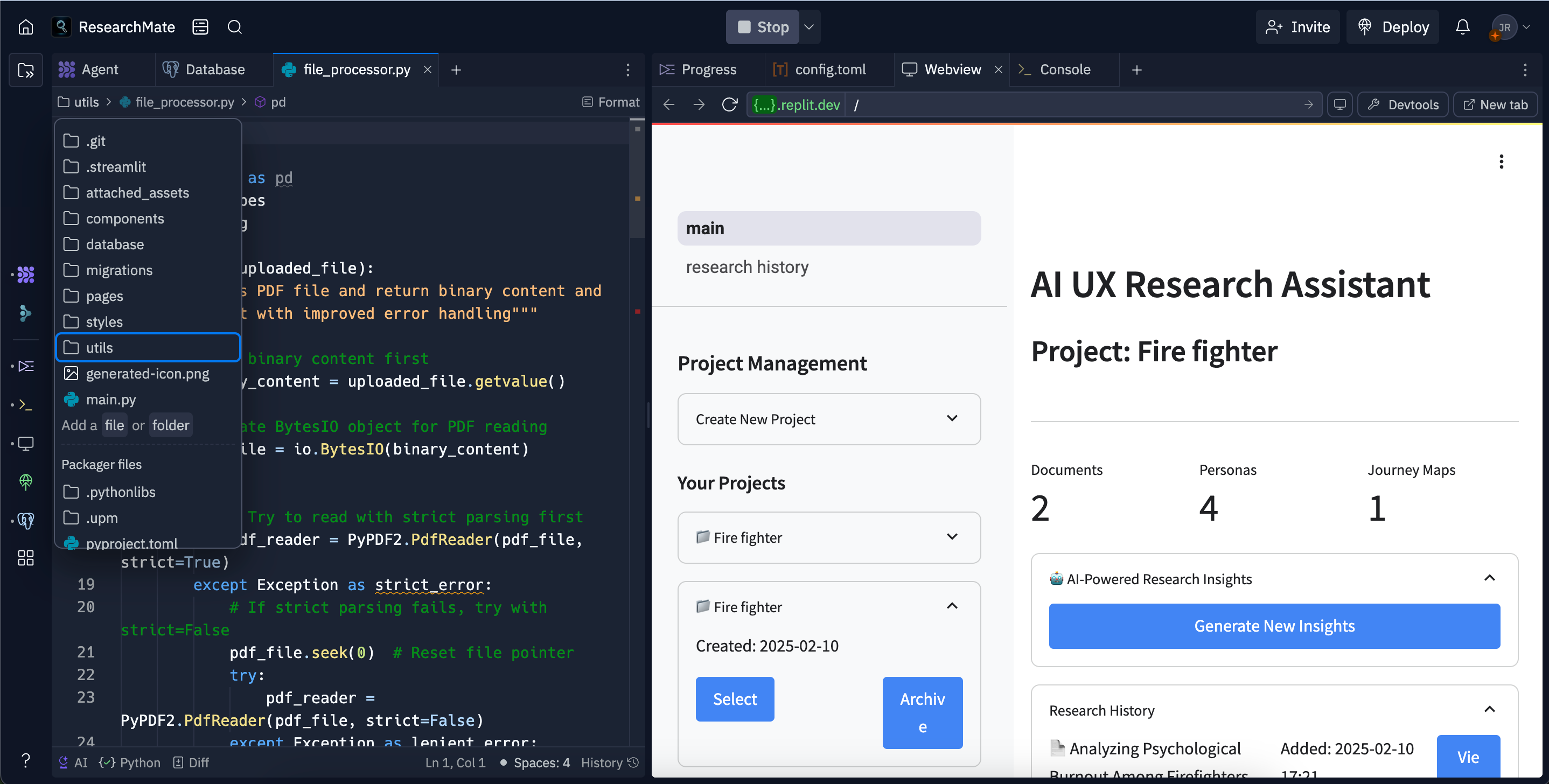Switch to the config.toml tab
Image resolution: width=1549 pixels, height=784 pixels.
coord(830,70)
